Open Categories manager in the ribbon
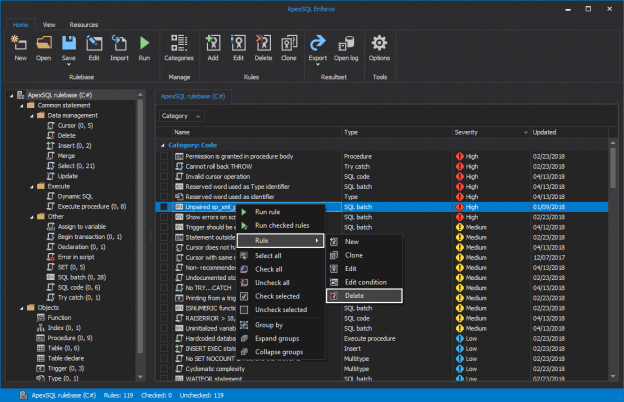This screenshot has height=402, width=624. point(179,47)
